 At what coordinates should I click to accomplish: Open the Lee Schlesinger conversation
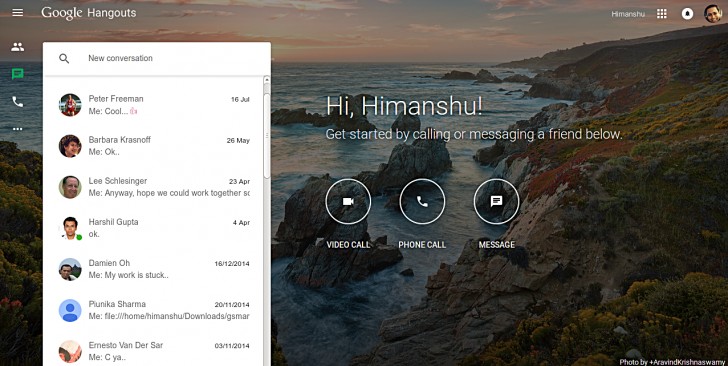pyautogui.click(x=153, y=187)
